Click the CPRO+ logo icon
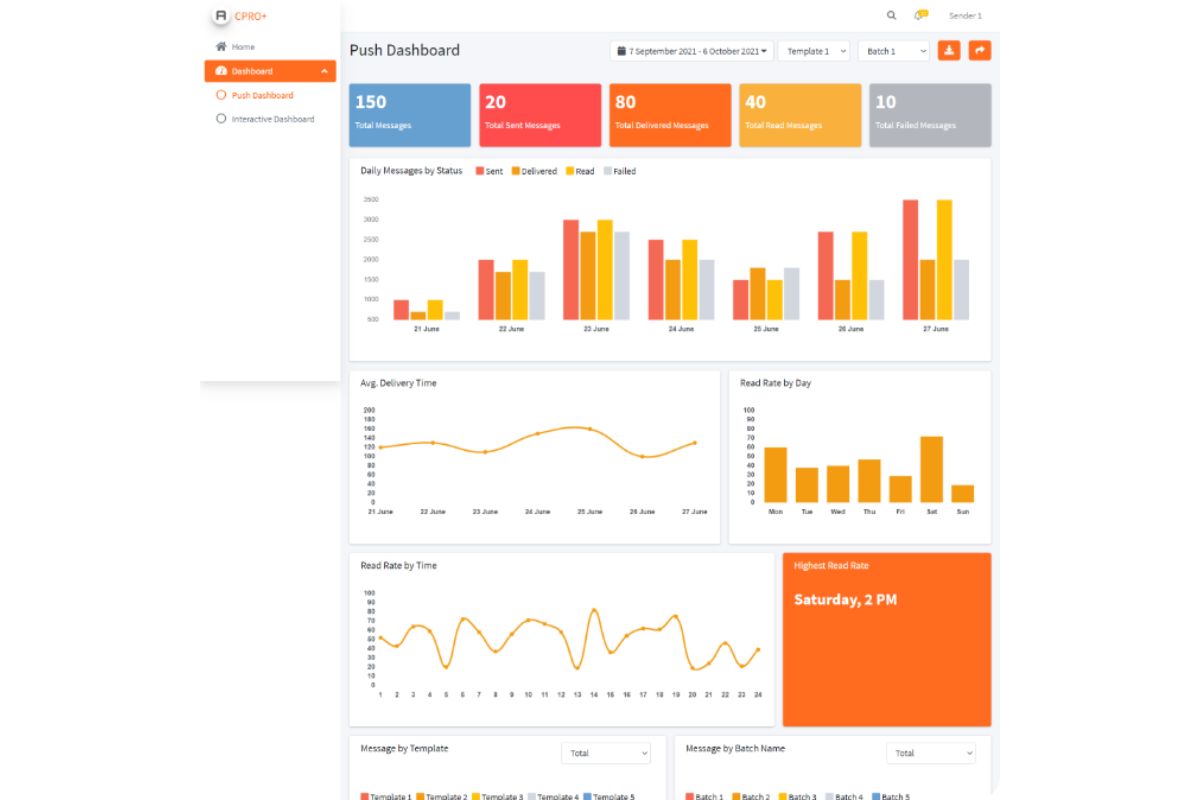The image size is (1200, 800). click(221, 16)
